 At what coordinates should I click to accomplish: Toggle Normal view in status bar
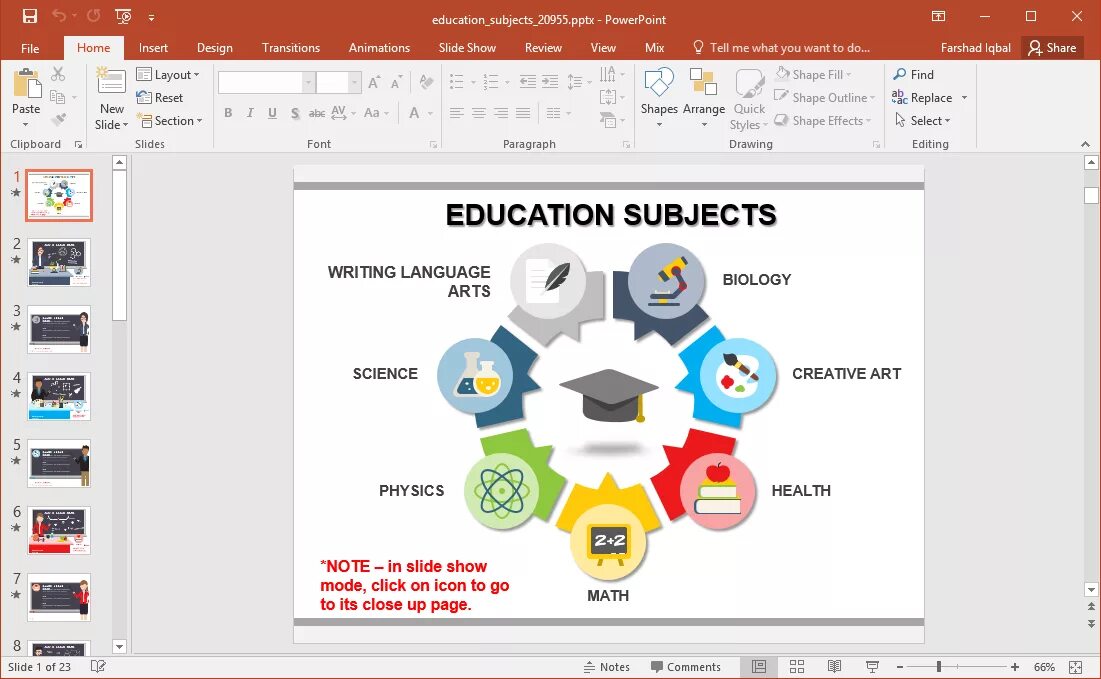(759, 666)
